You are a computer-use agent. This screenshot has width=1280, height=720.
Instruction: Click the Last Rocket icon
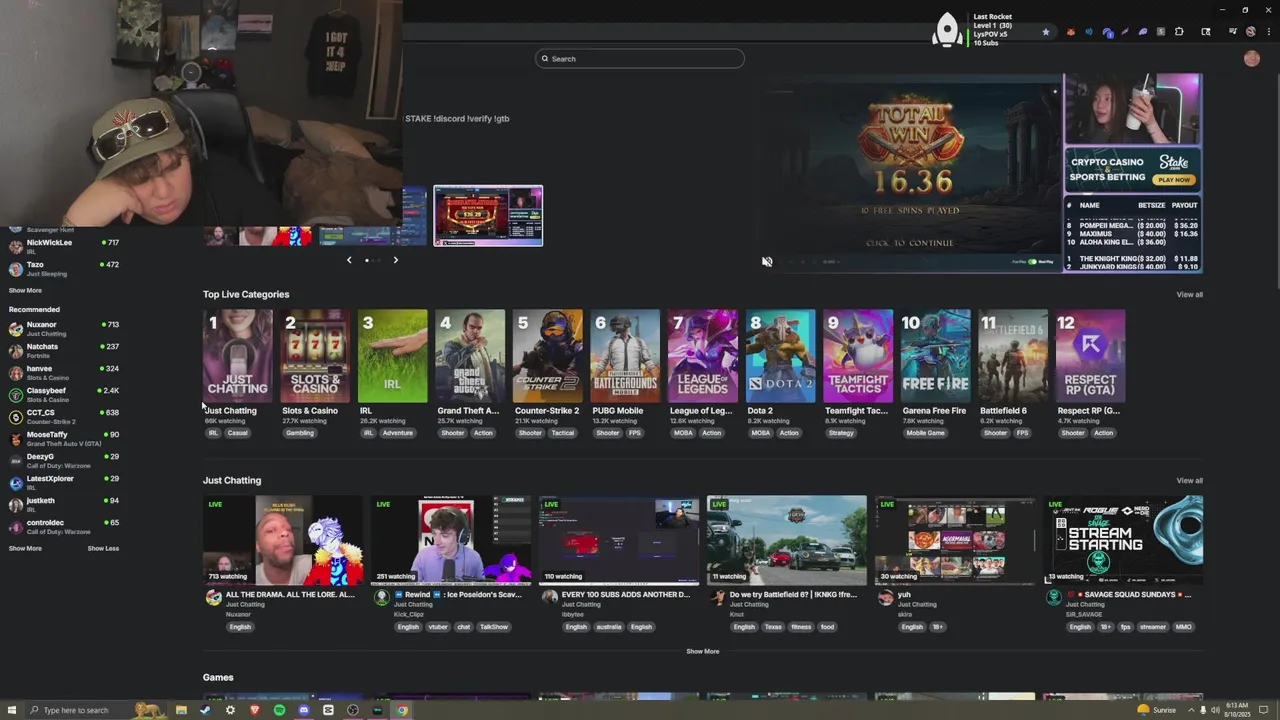coord(947,30)
